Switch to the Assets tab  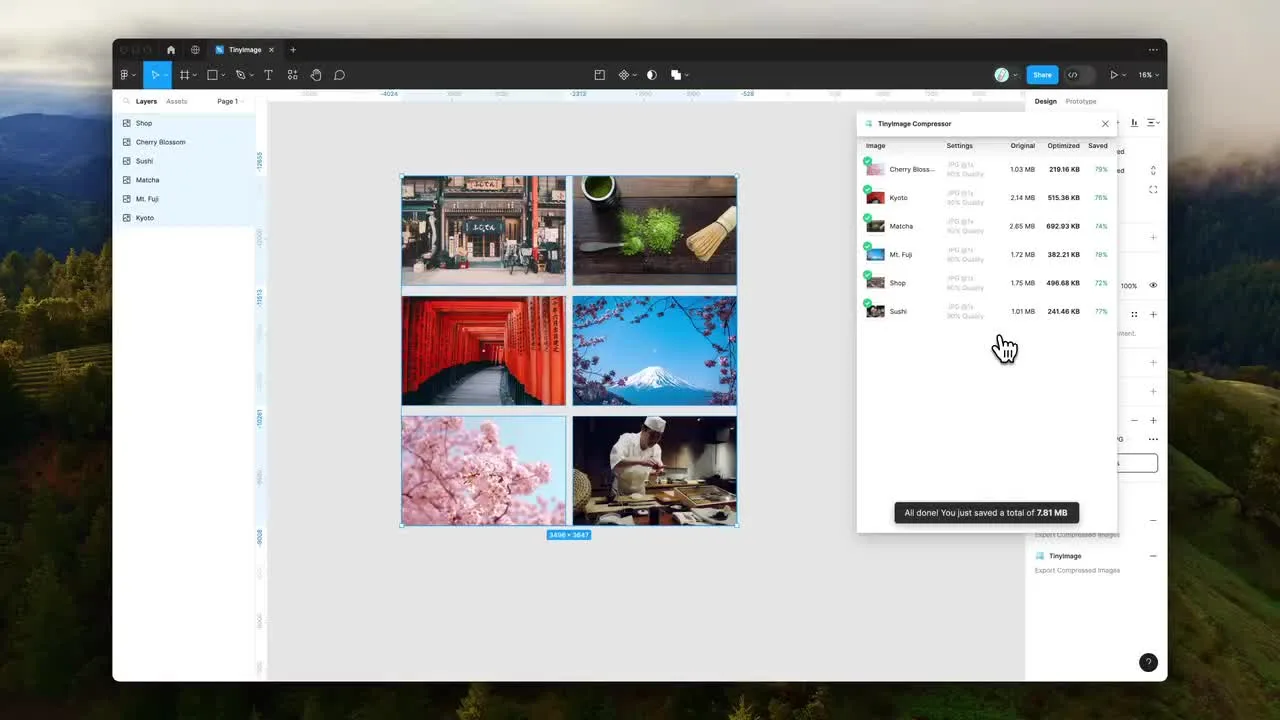[177, 101]
